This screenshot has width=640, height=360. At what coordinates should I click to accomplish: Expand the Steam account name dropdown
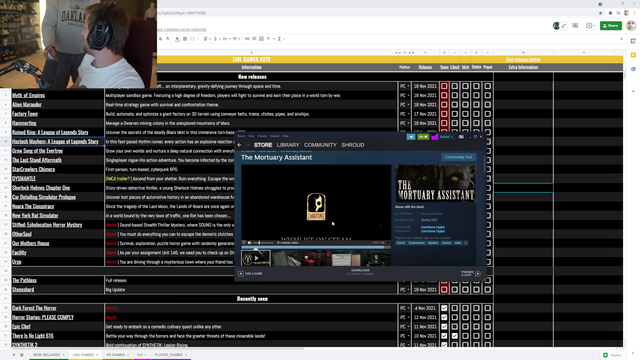447,137
